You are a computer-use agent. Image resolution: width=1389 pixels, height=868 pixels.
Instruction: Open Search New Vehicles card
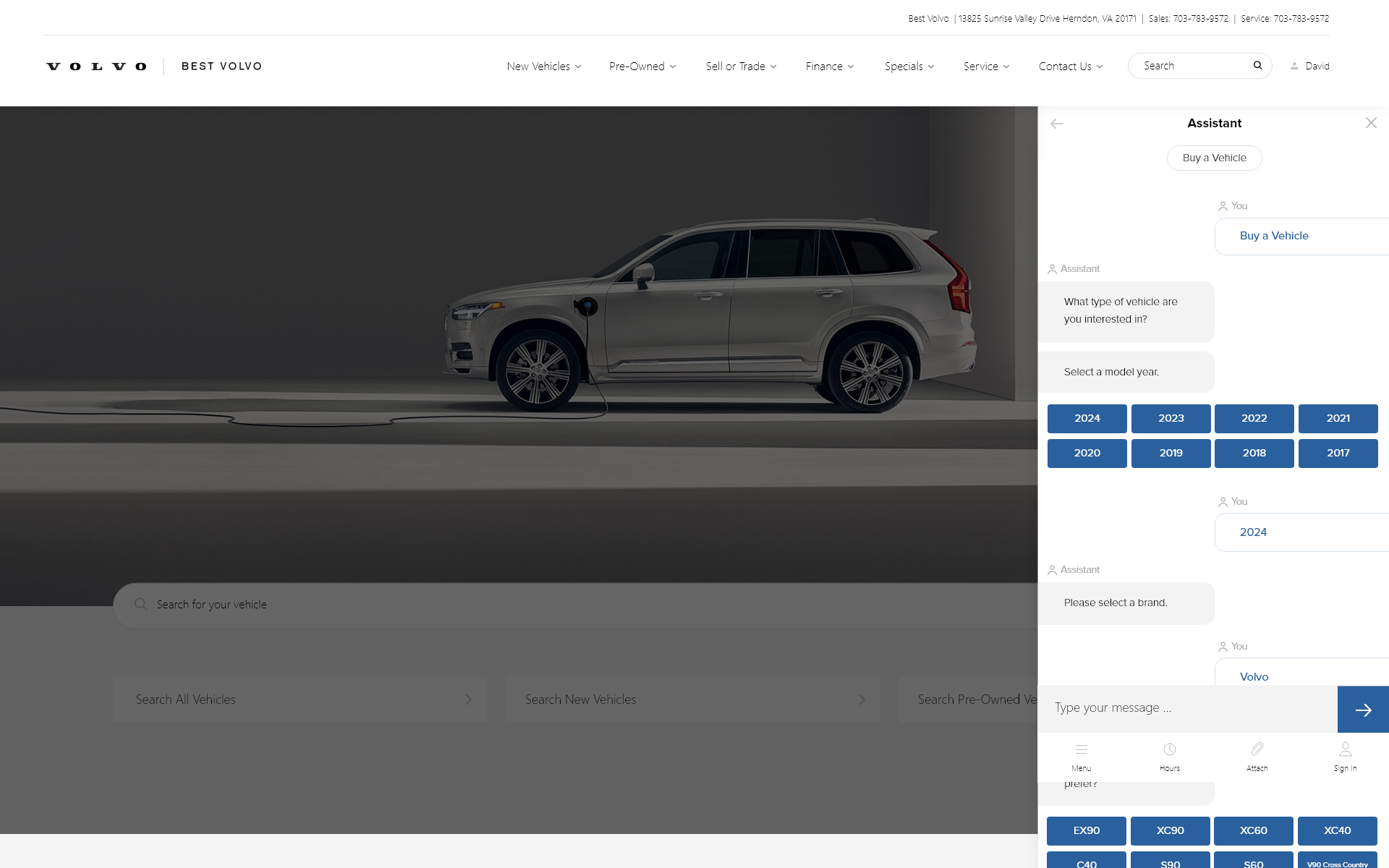coord(693,699)
